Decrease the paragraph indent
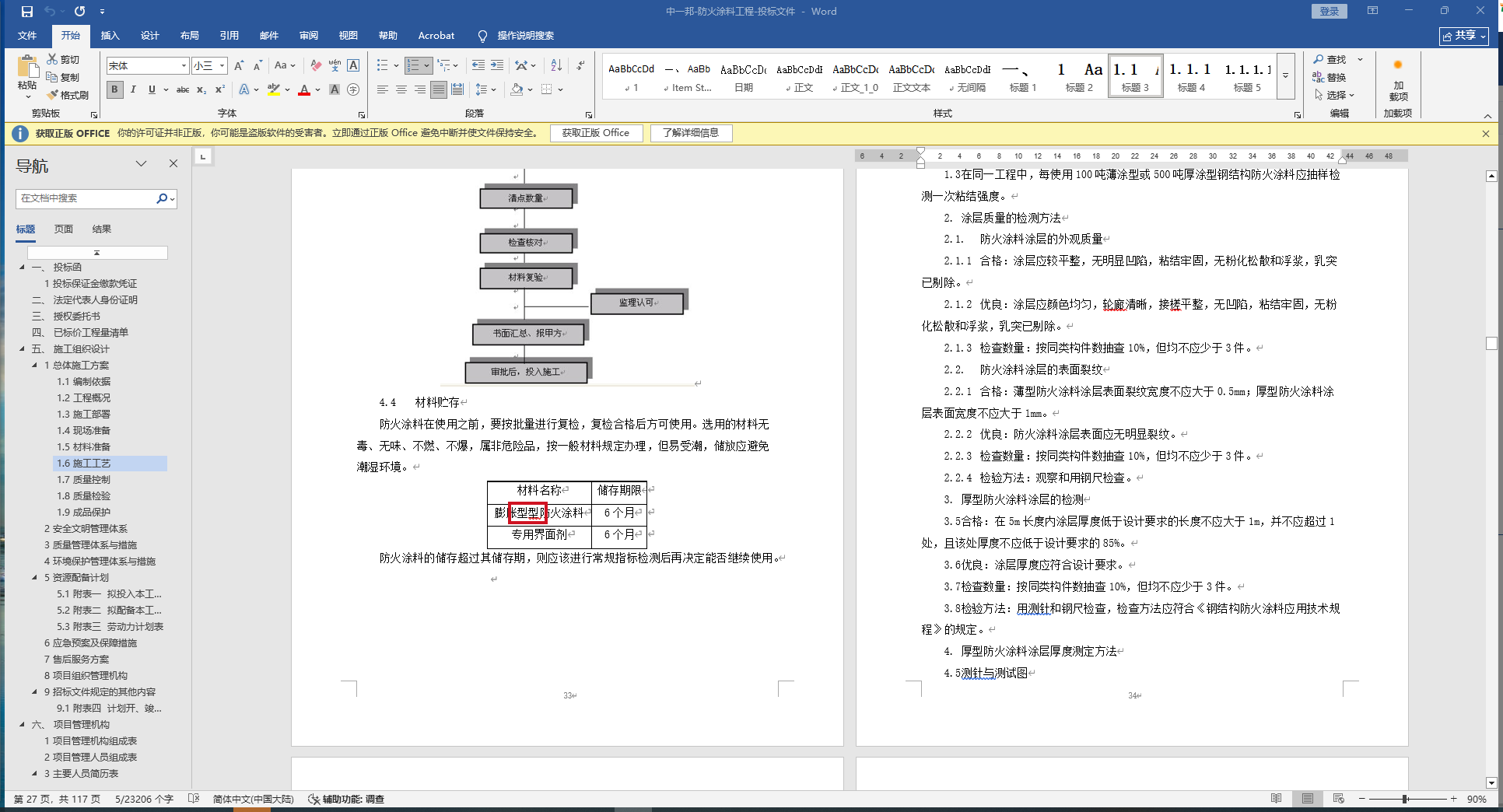Viewport: 1503px width, 812px height. [x=478, y=65]
